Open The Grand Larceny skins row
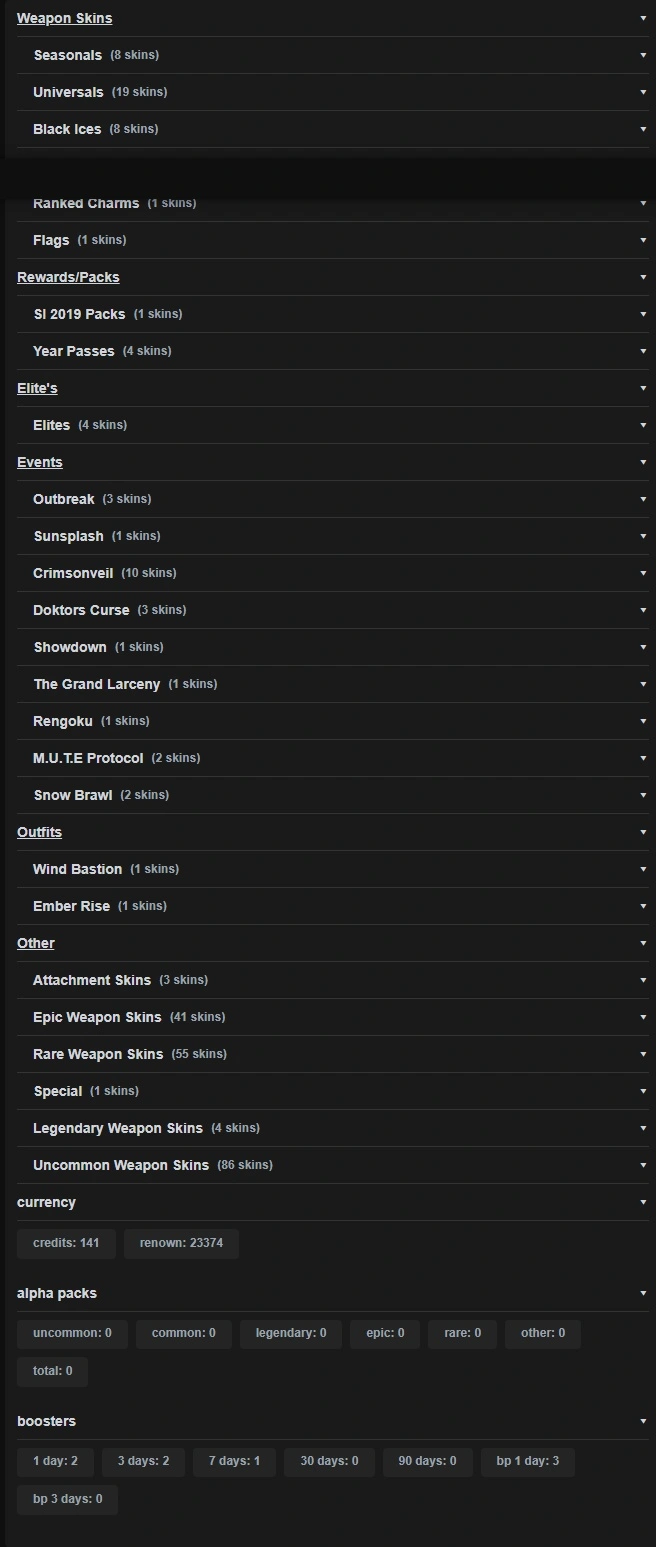This screenshot has width=656, height=1547. [333, 684]
